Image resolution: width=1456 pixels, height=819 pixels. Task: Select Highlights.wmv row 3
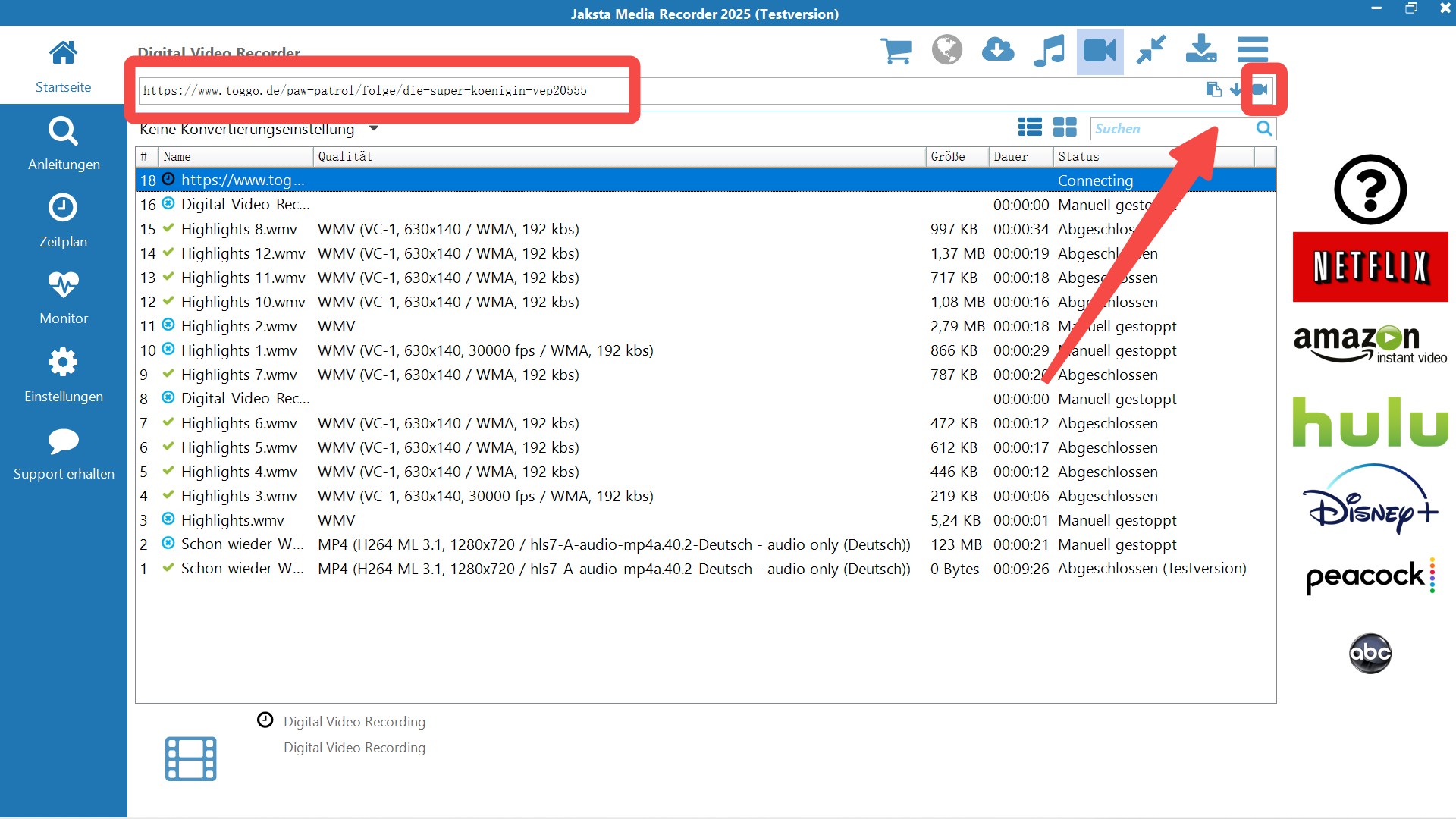tap(705, 520)
